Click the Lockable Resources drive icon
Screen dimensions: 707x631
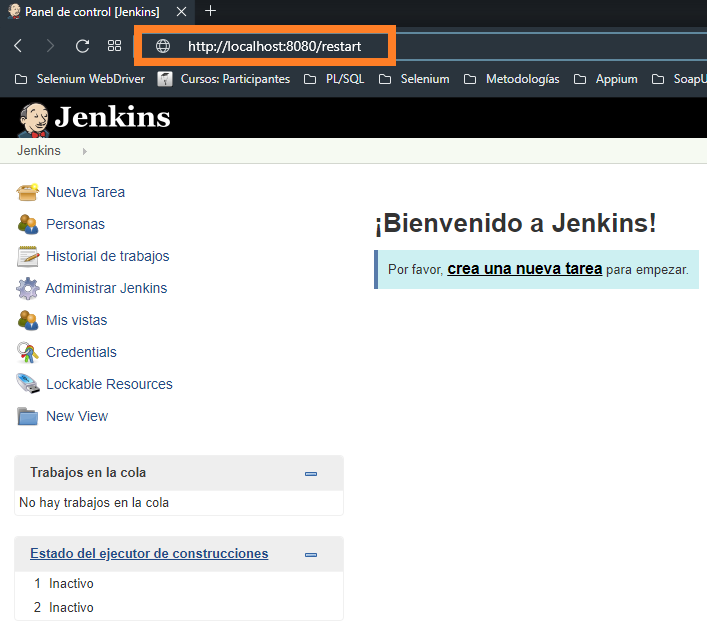click(x=28, y=384)
